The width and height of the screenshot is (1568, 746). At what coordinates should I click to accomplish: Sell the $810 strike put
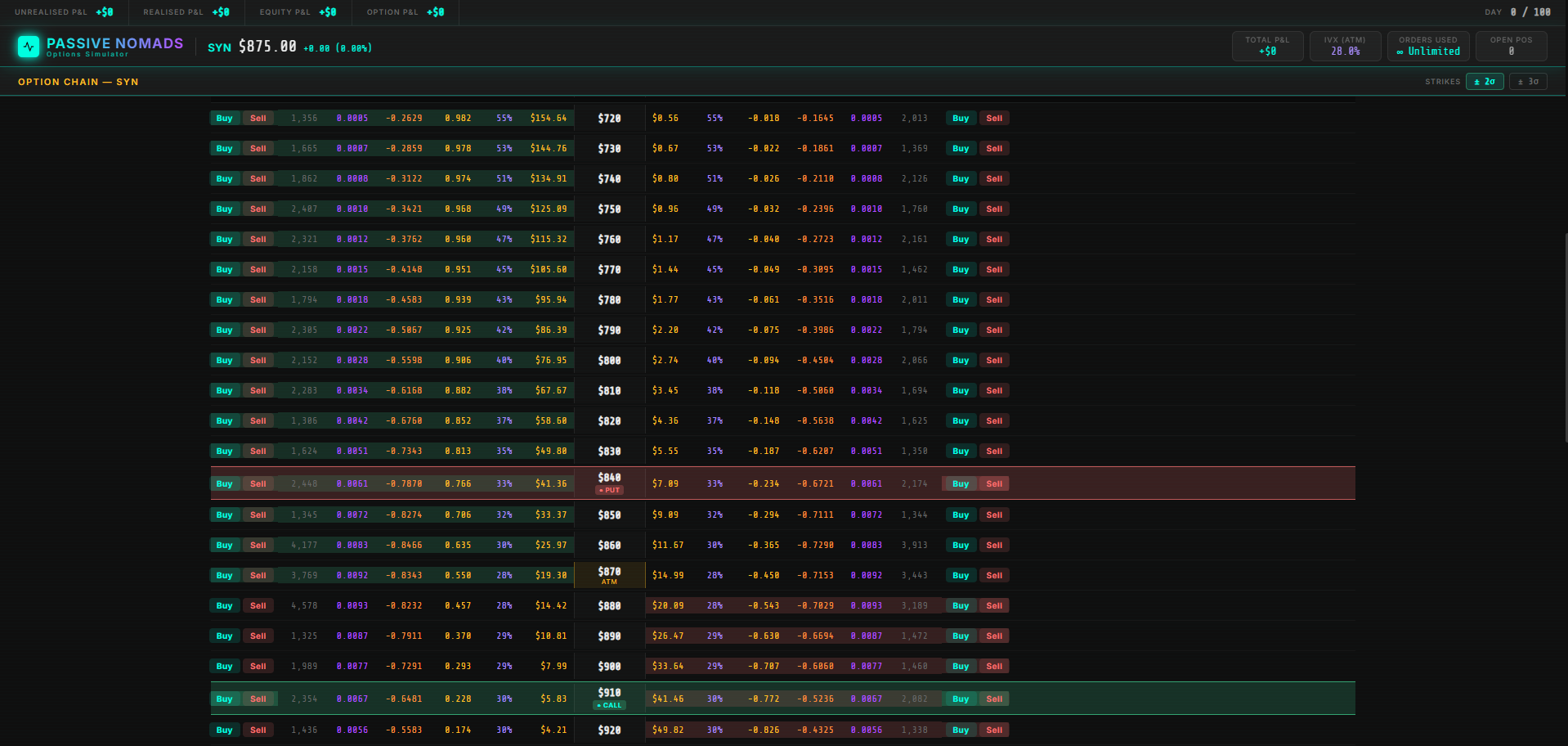(x=994, y=391)
